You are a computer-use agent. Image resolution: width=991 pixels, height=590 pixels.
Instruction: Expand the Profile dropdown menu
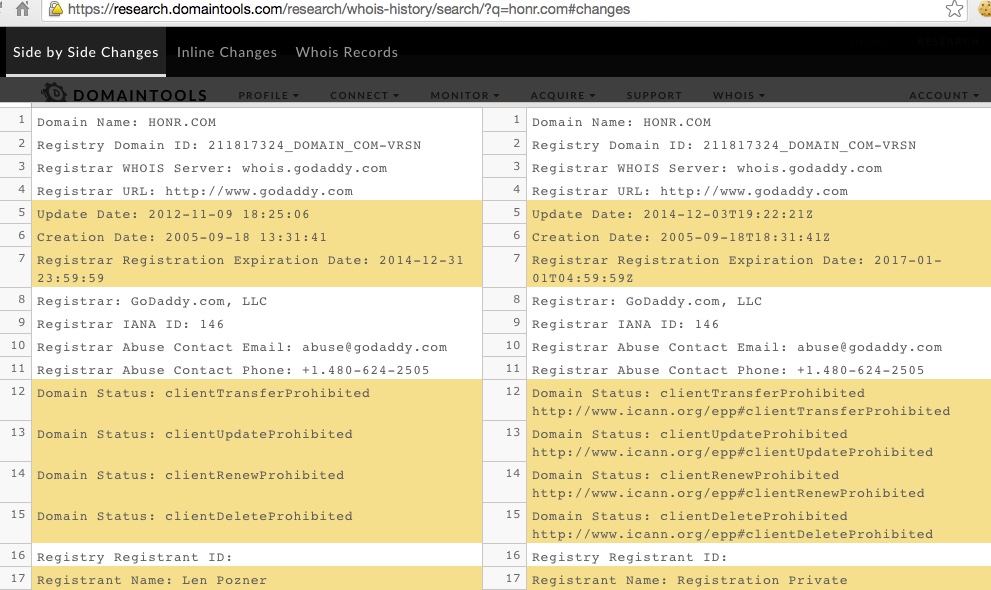[x=268, y=96]
